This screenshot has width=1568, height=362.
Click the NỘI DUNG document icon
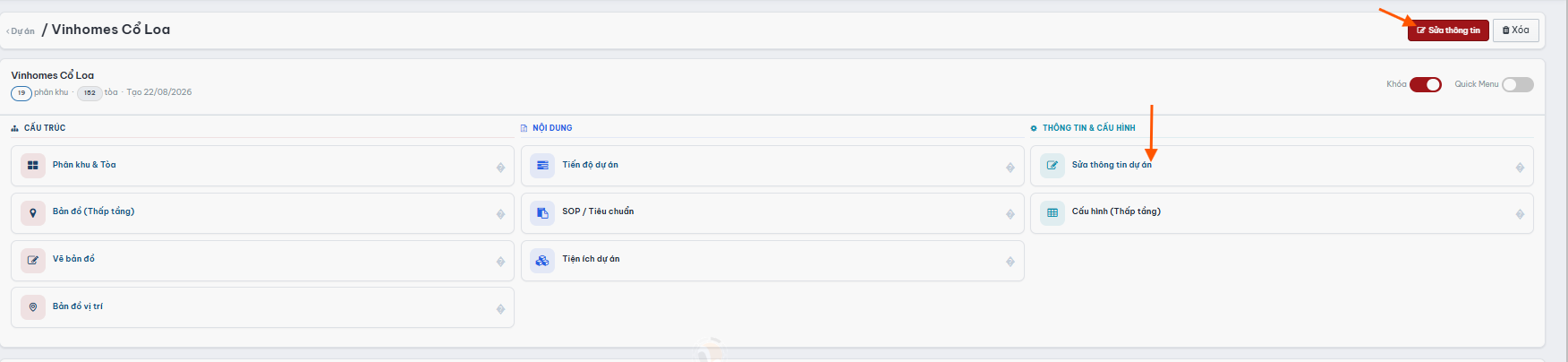(524, 128)
